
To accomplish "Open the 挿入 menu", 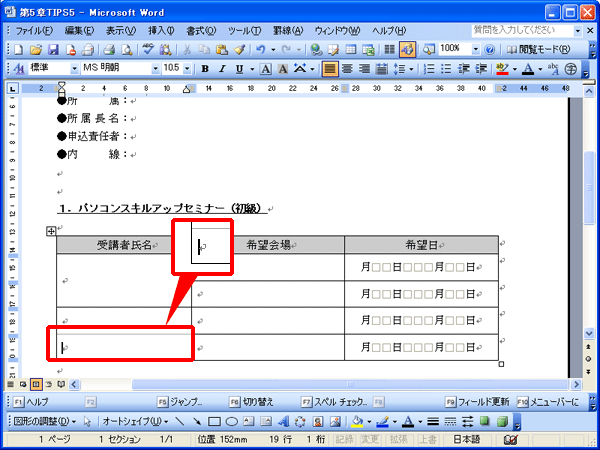I will [161, 30].
